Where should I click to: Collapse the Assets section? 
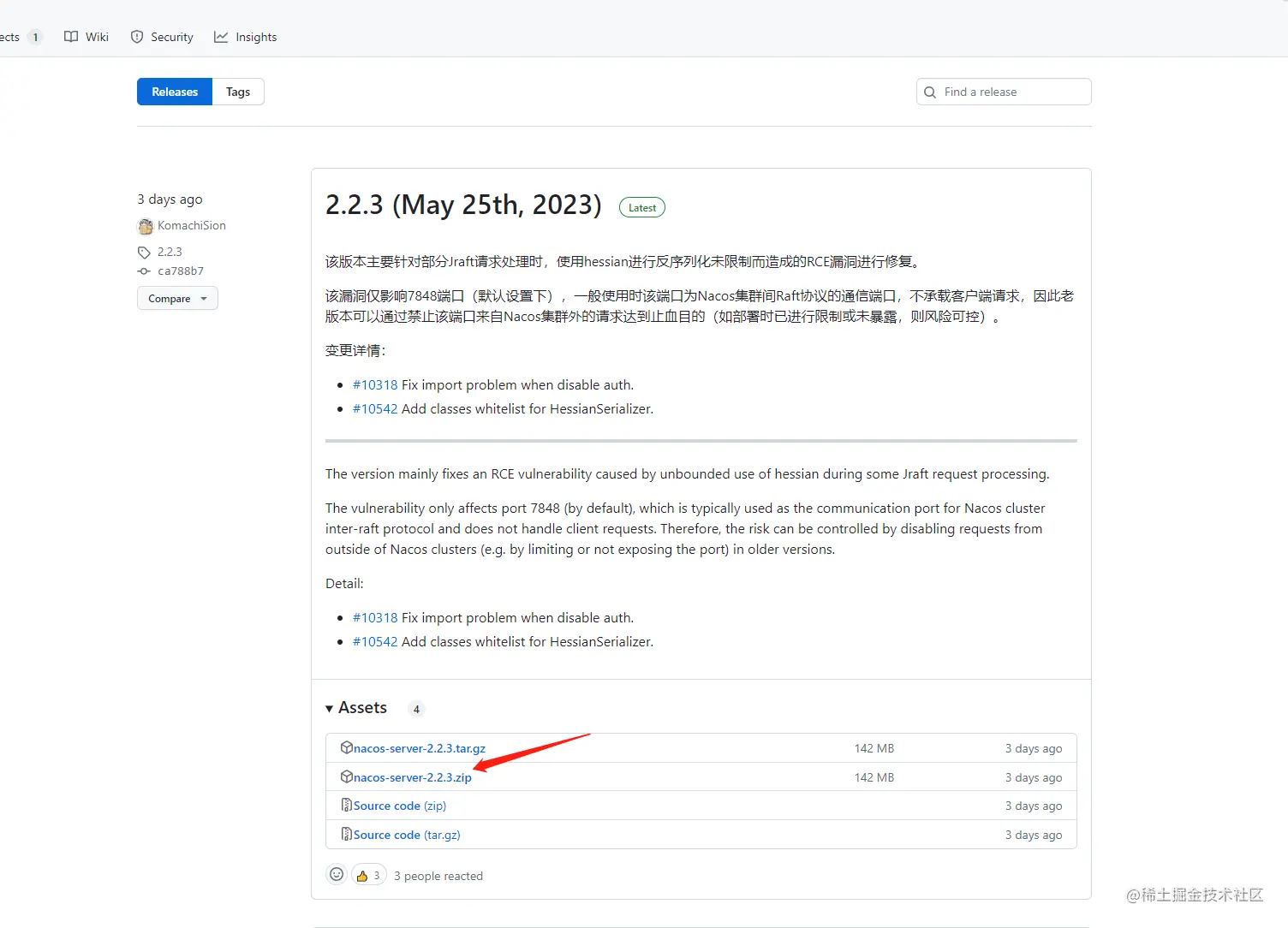click(x=356, y=708)
